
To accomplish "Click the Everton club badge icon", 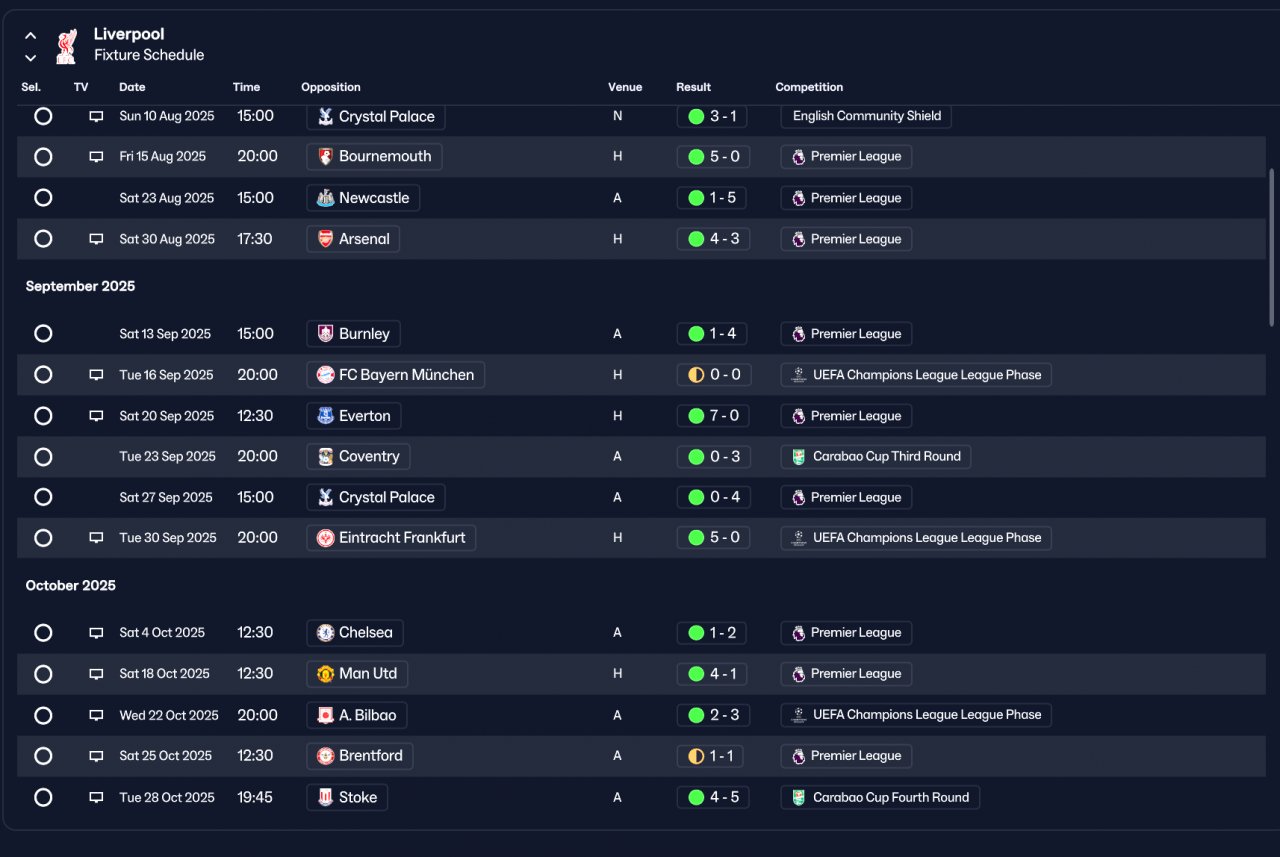I will click(x=325, y=416).
